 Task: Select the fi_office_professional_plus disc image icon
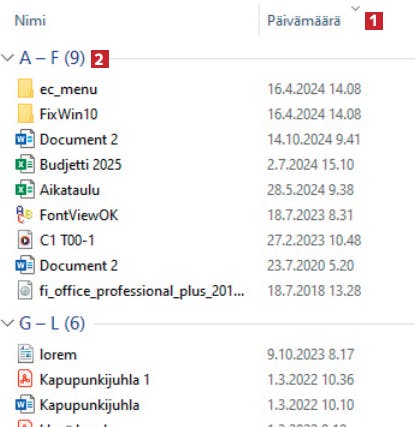click(x=25, y=290)
